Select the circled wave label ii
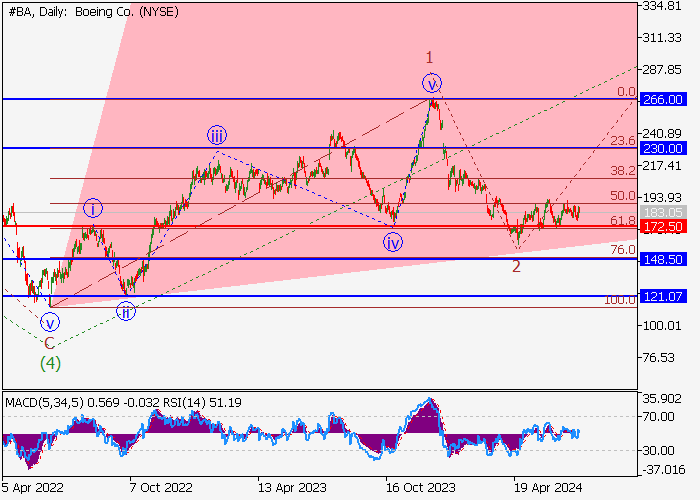This screenshot has width=700, height=500. pyautogui.click(x=126, y=312)
